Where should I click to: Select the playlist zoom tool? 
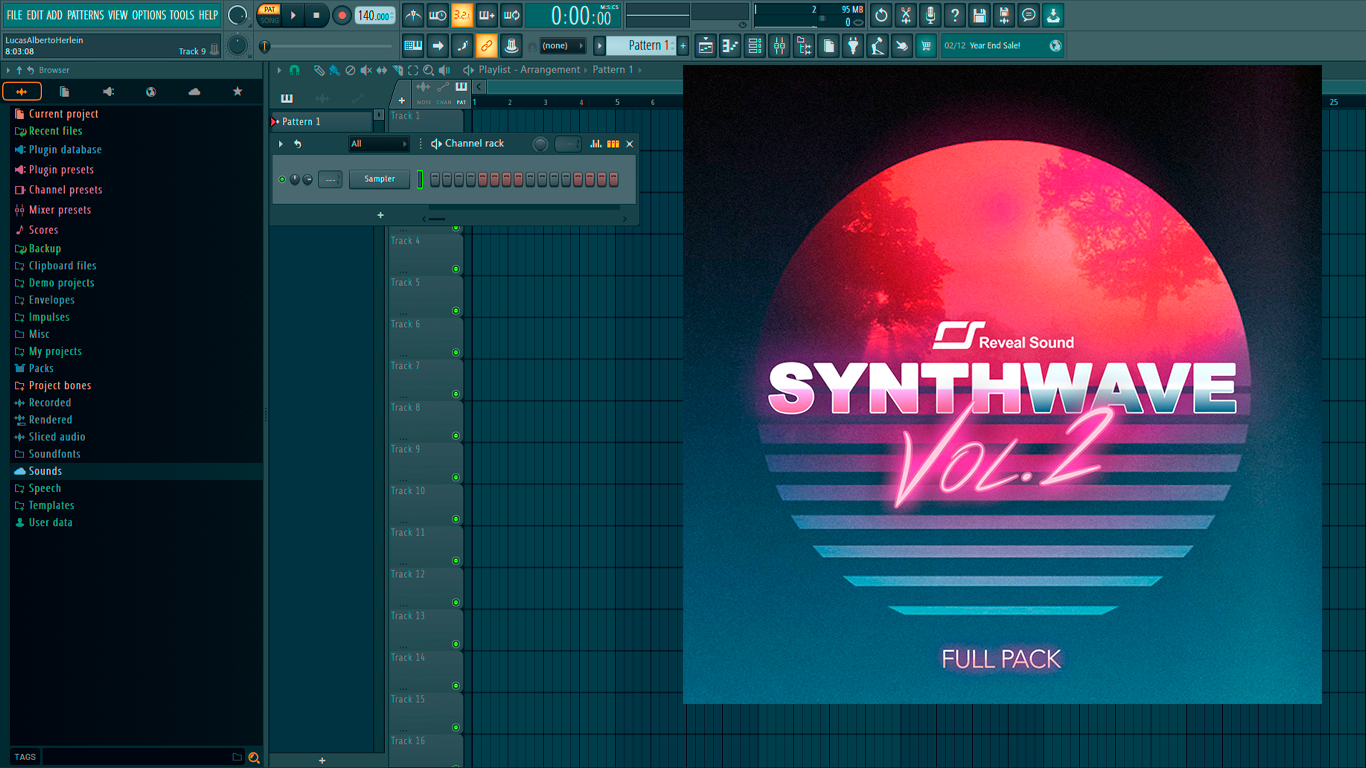click(428, 70)
